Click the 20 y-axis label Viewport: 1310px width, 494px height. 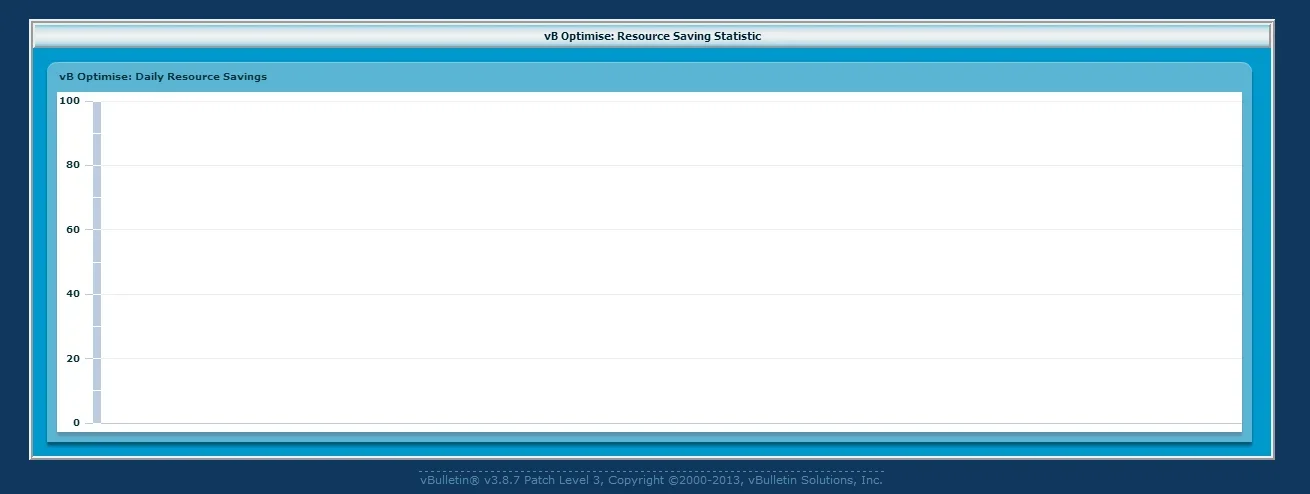tap(72, 358)
